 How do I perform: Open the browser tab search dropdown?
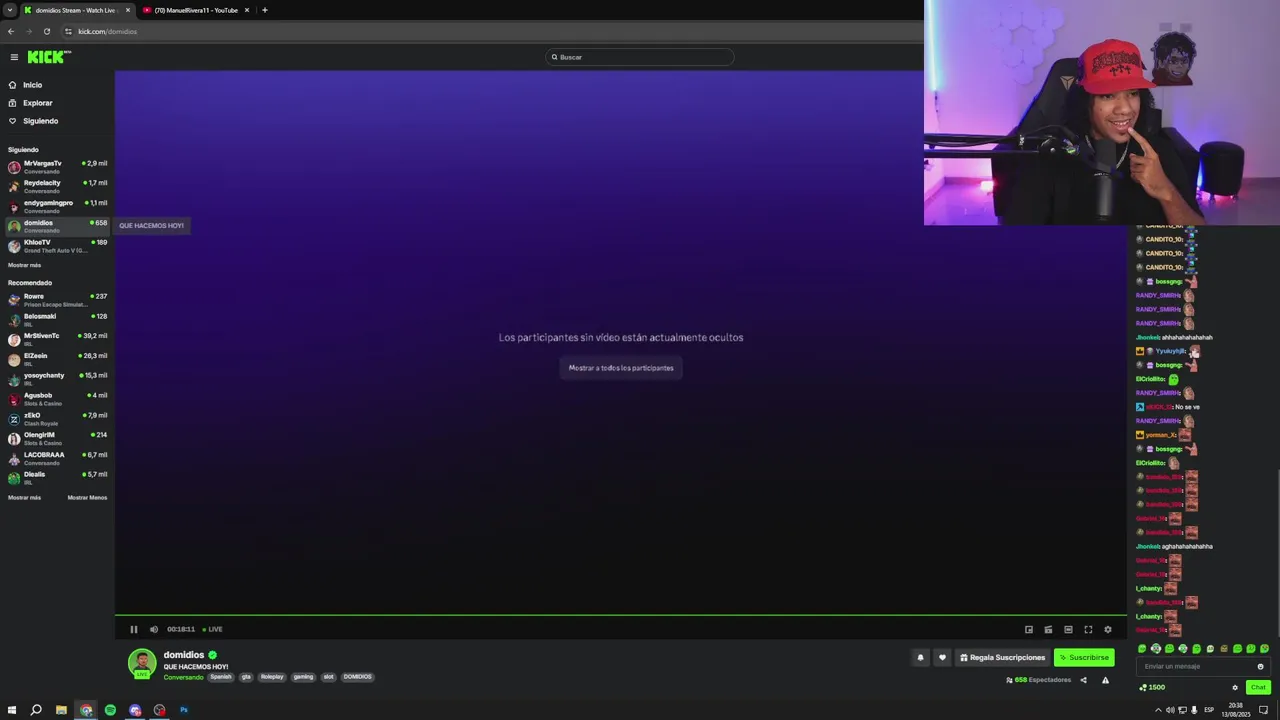[x=9, y=10]
